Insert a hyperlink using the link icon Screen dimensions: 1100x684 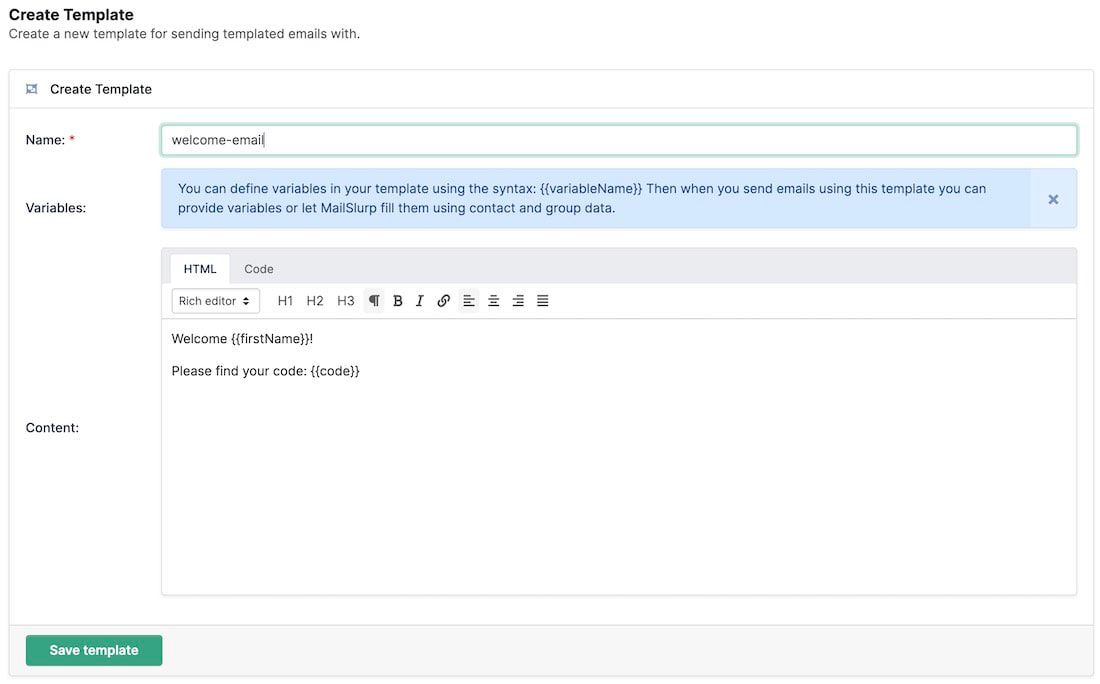pyautogui.click(x=444, y=301)
